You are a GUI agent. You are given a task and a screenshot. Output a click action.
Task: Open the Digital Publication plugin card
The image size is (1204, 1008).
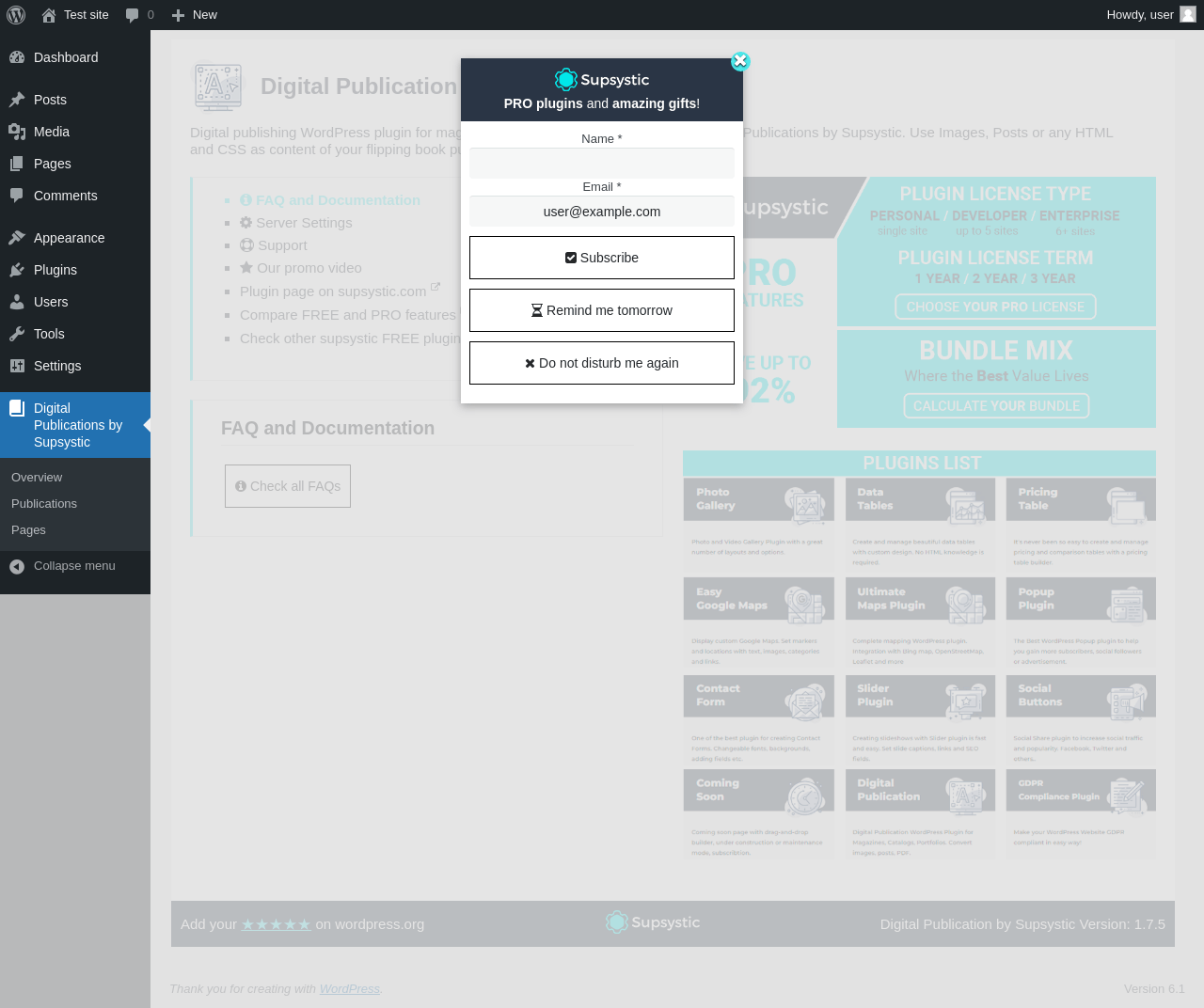(x=920, y=813)
